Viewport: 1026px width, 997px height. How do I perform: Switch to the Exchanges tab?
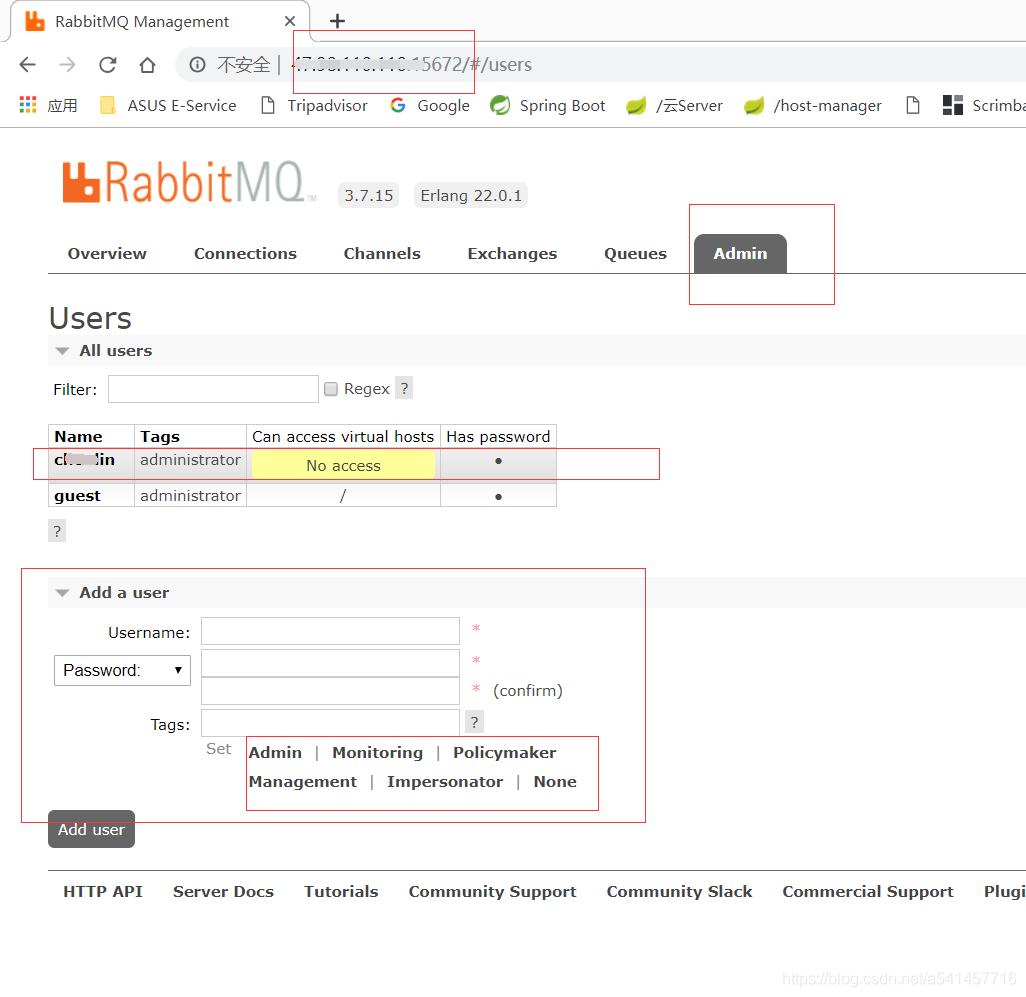[x=512, y=254]
